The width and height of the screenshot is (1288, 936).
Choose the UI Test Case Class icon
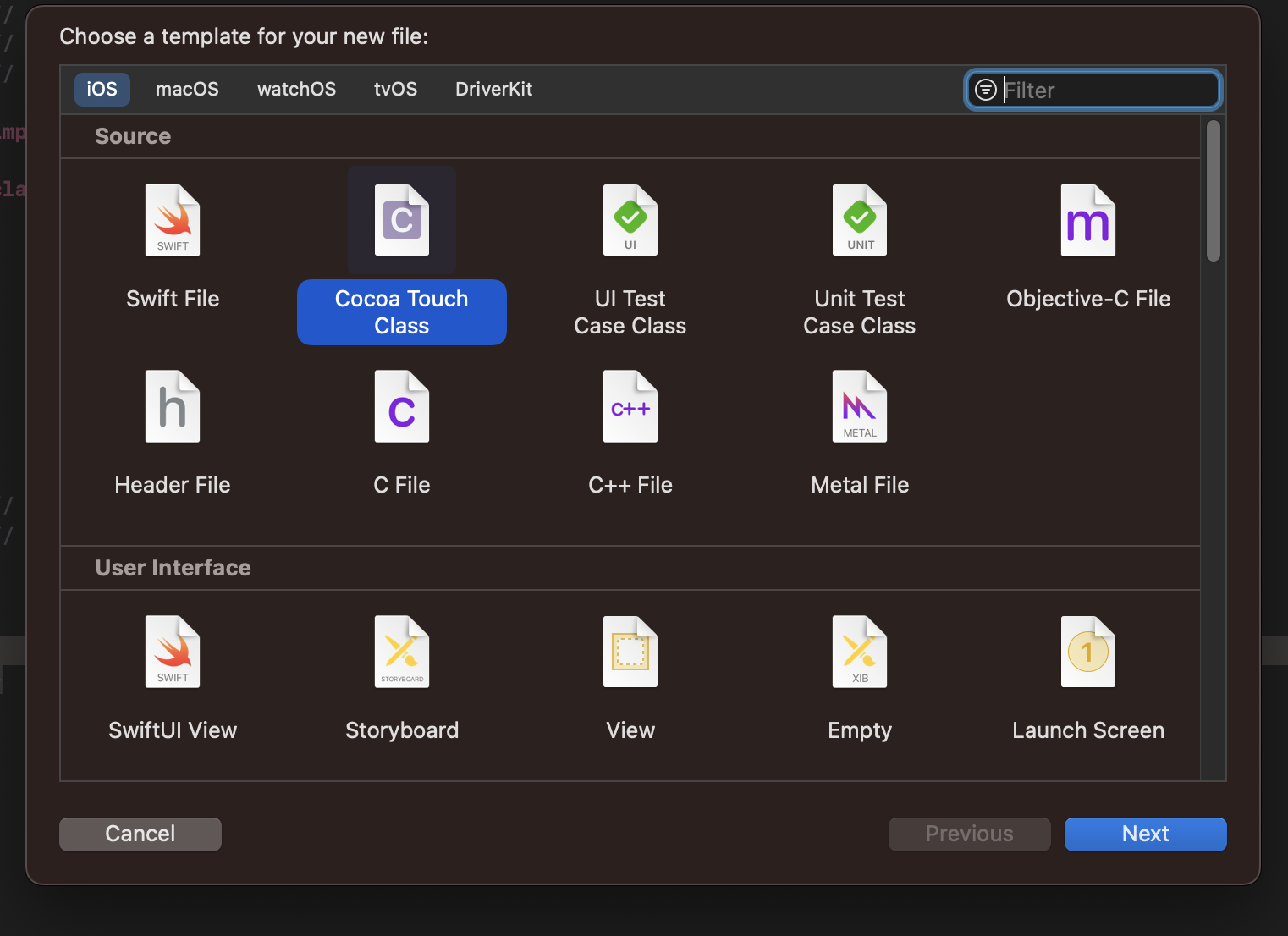[x=630, y=220]
